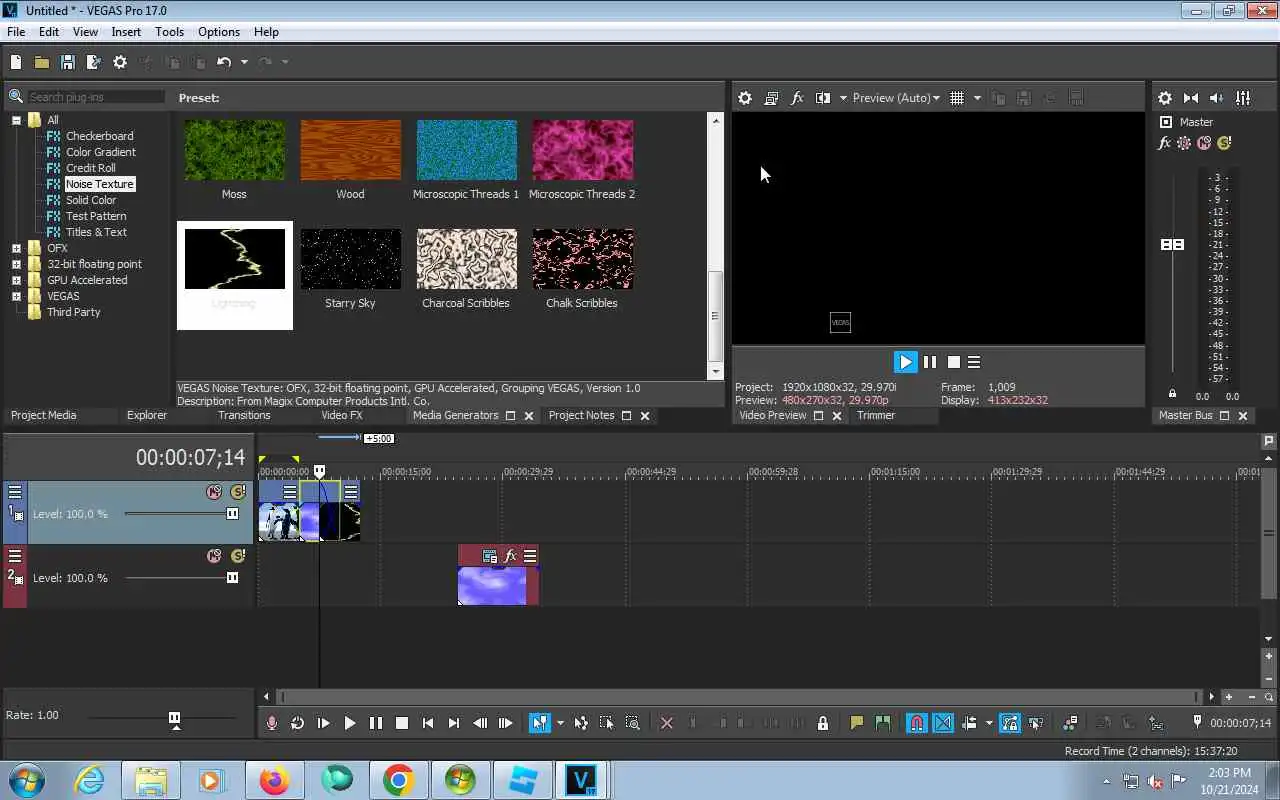
Task: Open Split Screen View dropdown arrow
Action: [x=843, y=98]
